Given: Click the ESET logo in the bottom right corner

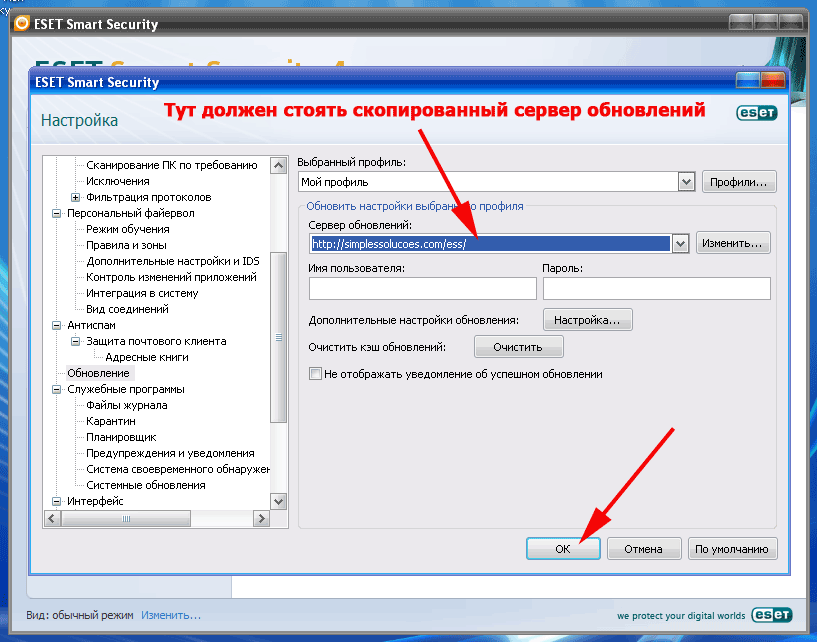Looking at the screenshot, I should 779,616.
